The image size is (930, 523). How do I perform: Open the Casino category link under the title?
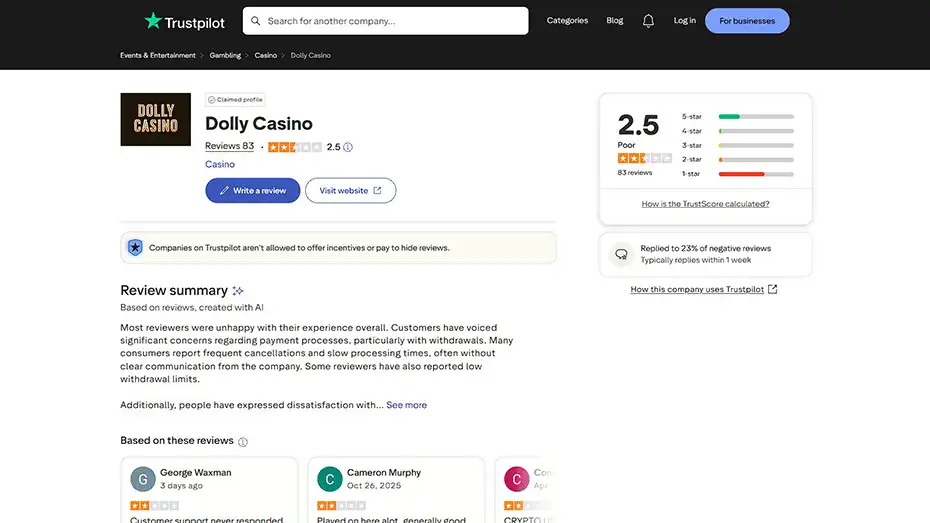click(x=220, y=164)
